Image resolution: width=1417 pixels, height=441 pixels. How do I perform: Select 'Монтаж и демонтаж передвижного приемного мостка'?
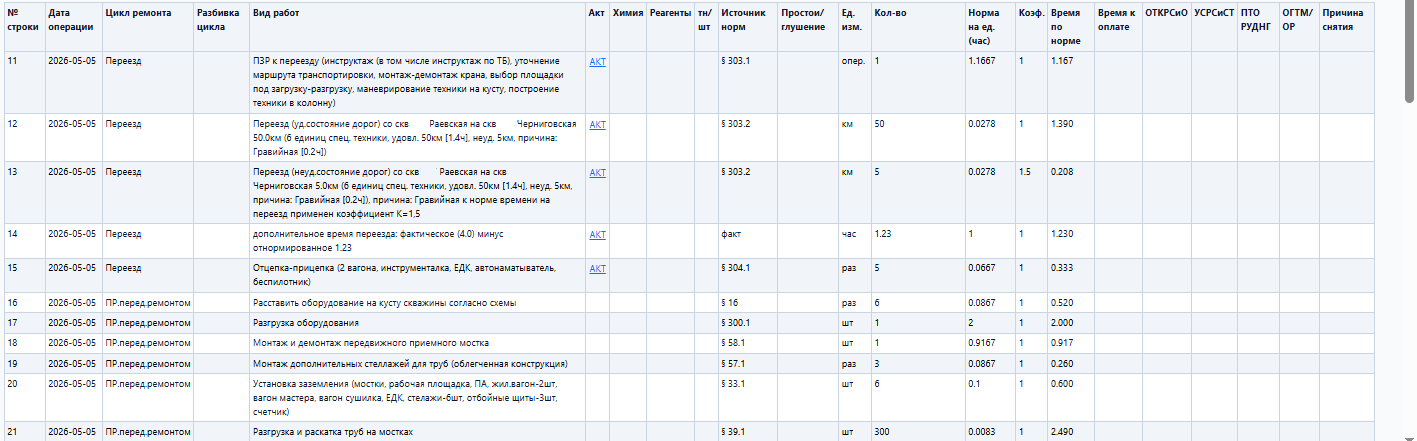[x=417, y=343]
